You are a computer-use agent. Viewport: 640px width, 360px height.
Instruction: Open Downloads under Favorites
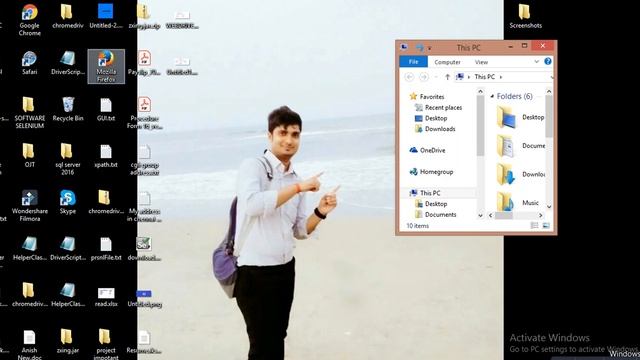(435, 129)
